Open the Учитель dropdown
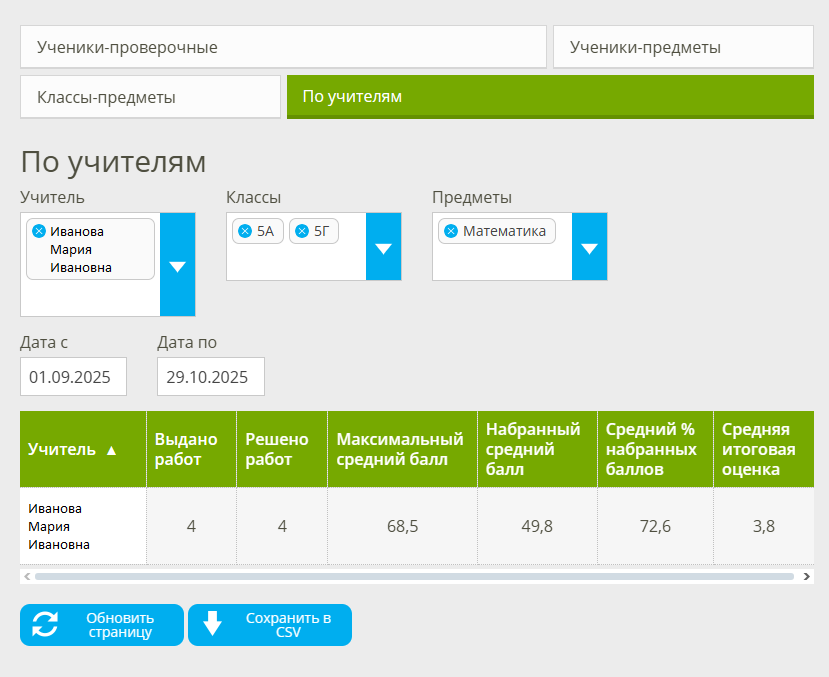This screenshot has width=829, height=677. 177,265
